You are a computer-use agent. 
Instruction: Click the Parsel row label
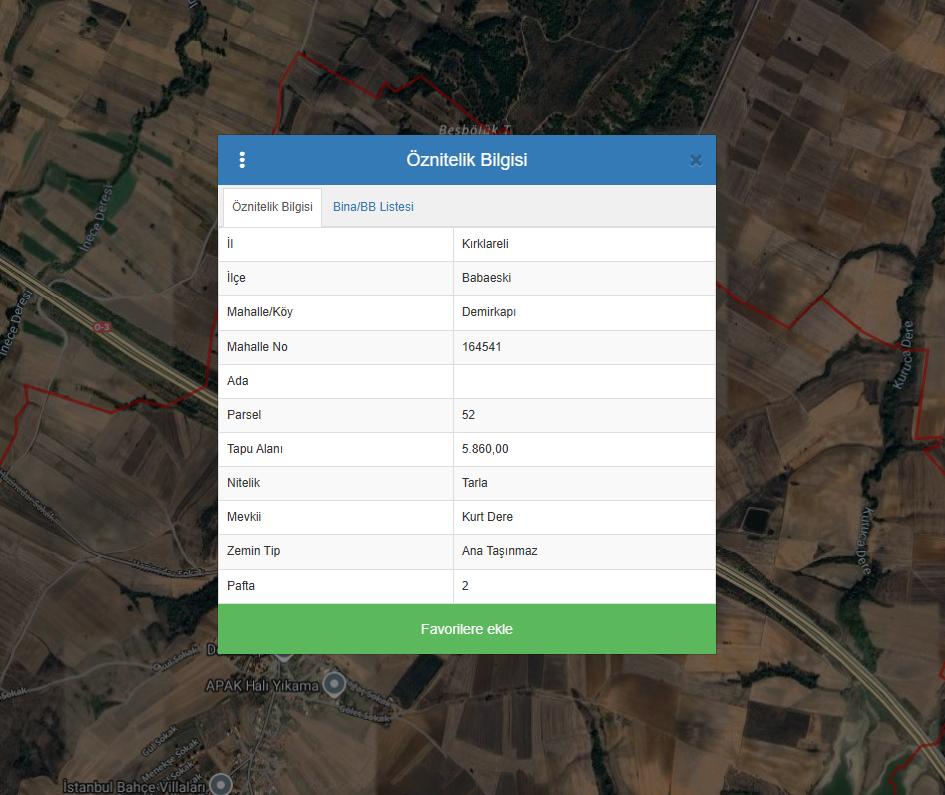coord(244,415)
